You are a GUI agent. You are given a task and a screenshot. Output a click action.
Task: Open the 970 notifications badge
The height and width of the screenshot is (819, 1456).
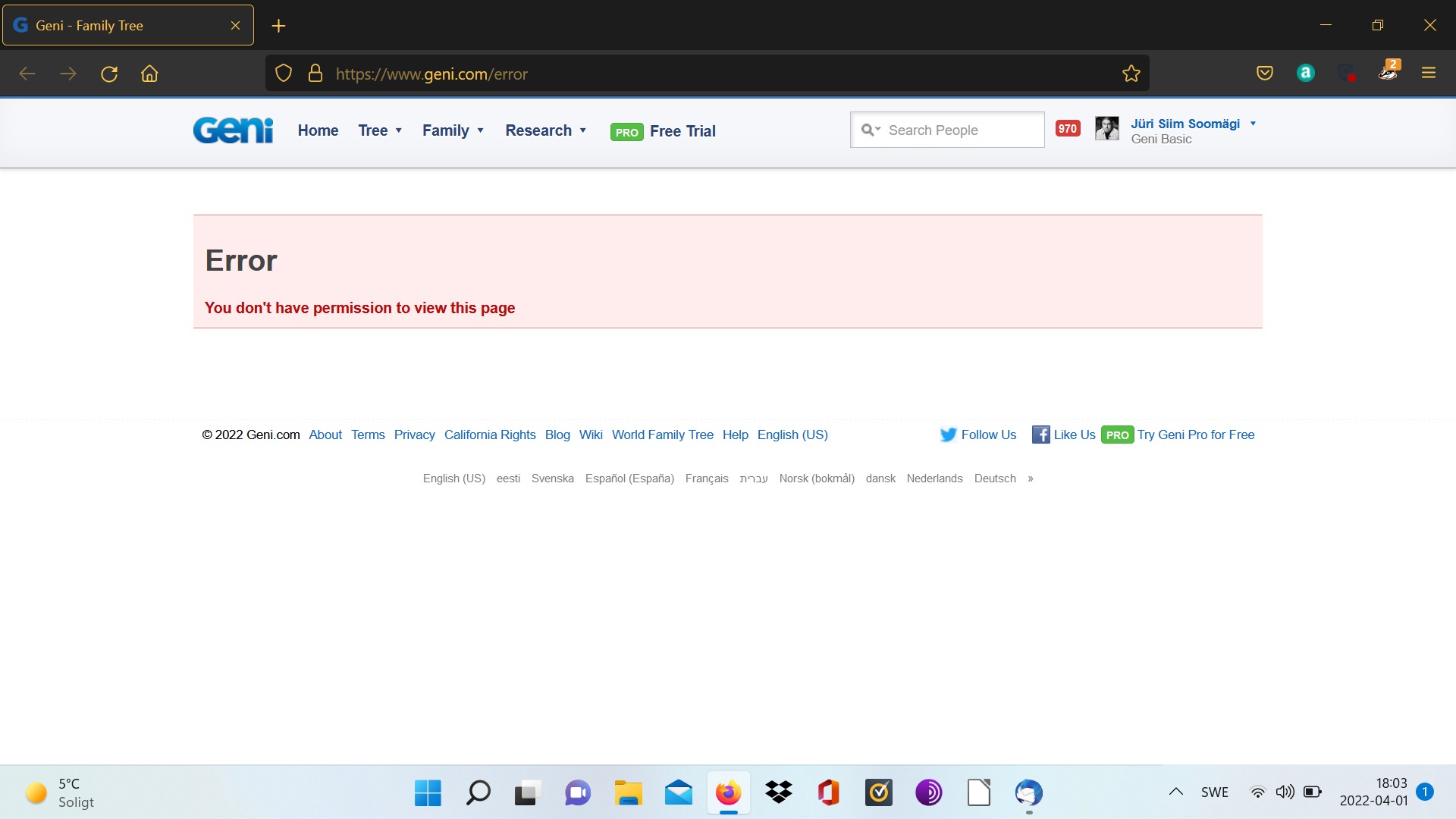[x=1068, y=129]
